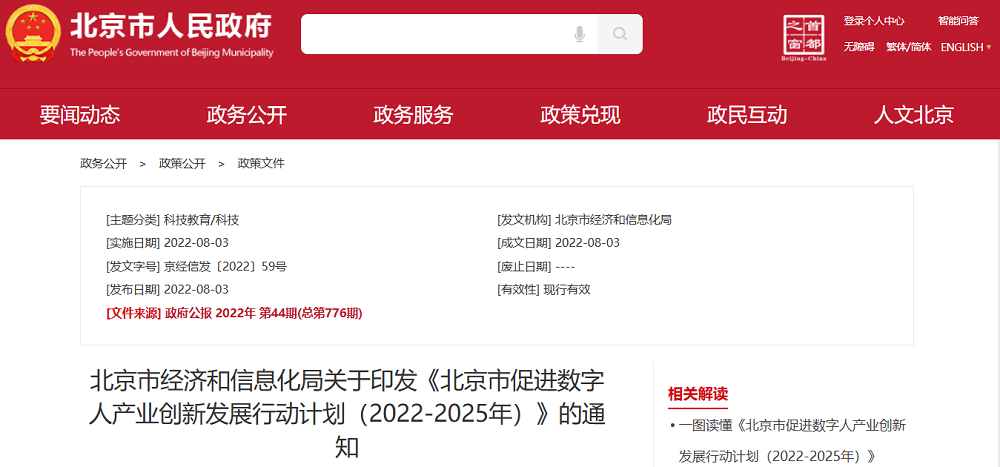Select the 发布日期 2022-08-03 value
This screenshot has width=1000, height=467.
[196, 290]
